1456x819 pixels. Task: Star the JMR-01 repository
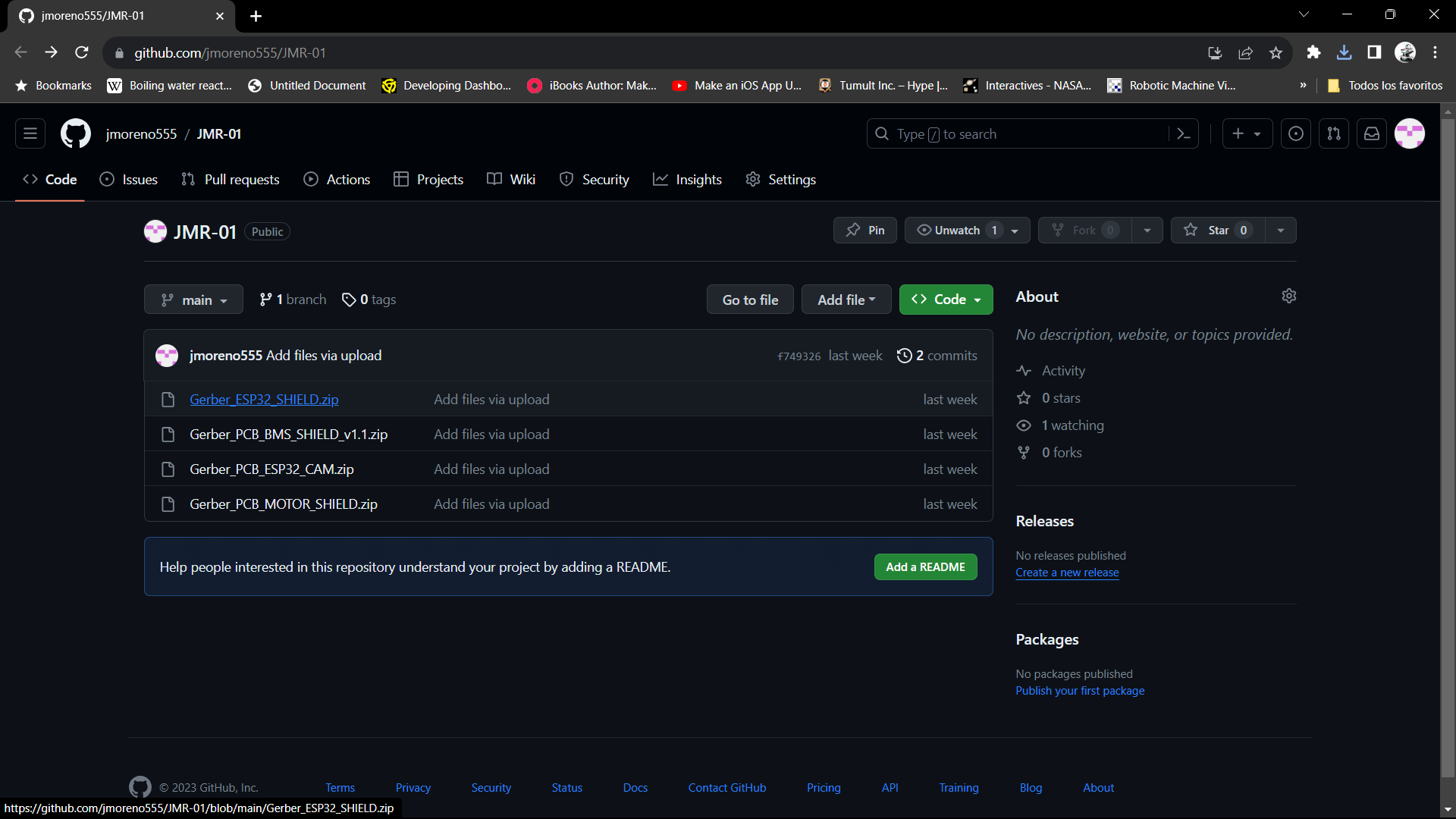click(1218, 231)
